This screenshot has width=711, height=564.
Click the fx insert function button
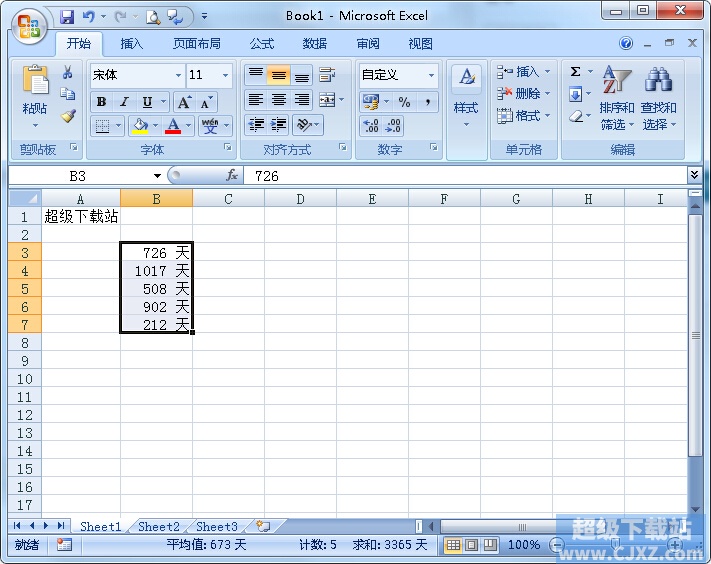[x=232, y=175]
